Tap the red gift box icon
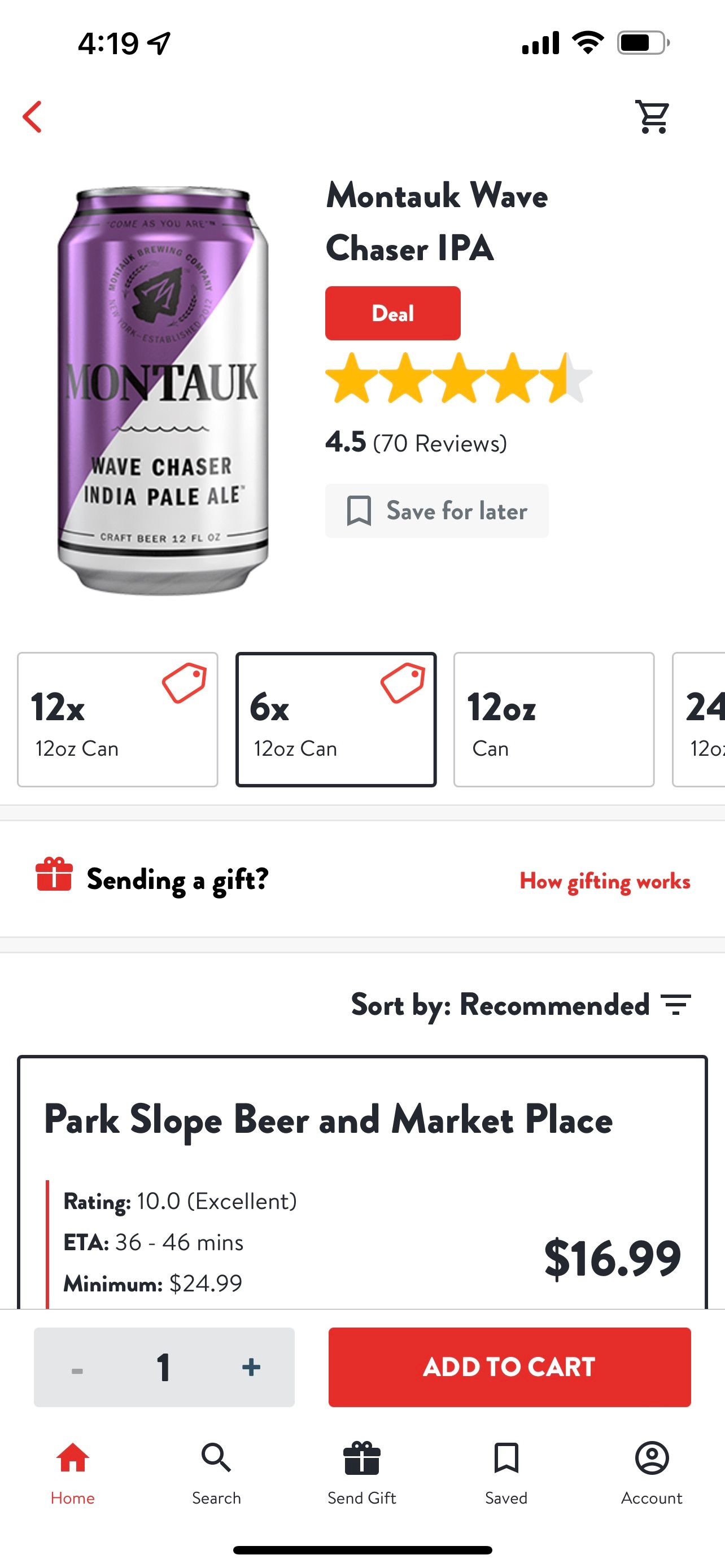725x1568 pixels. tap(54, 874)
